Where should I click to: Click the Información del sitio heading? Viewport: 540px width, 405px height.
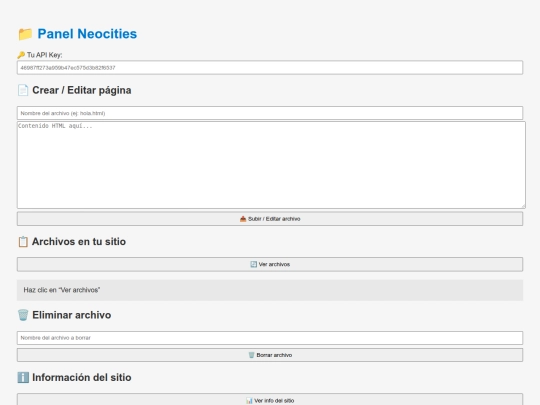[x=82, y=377]
